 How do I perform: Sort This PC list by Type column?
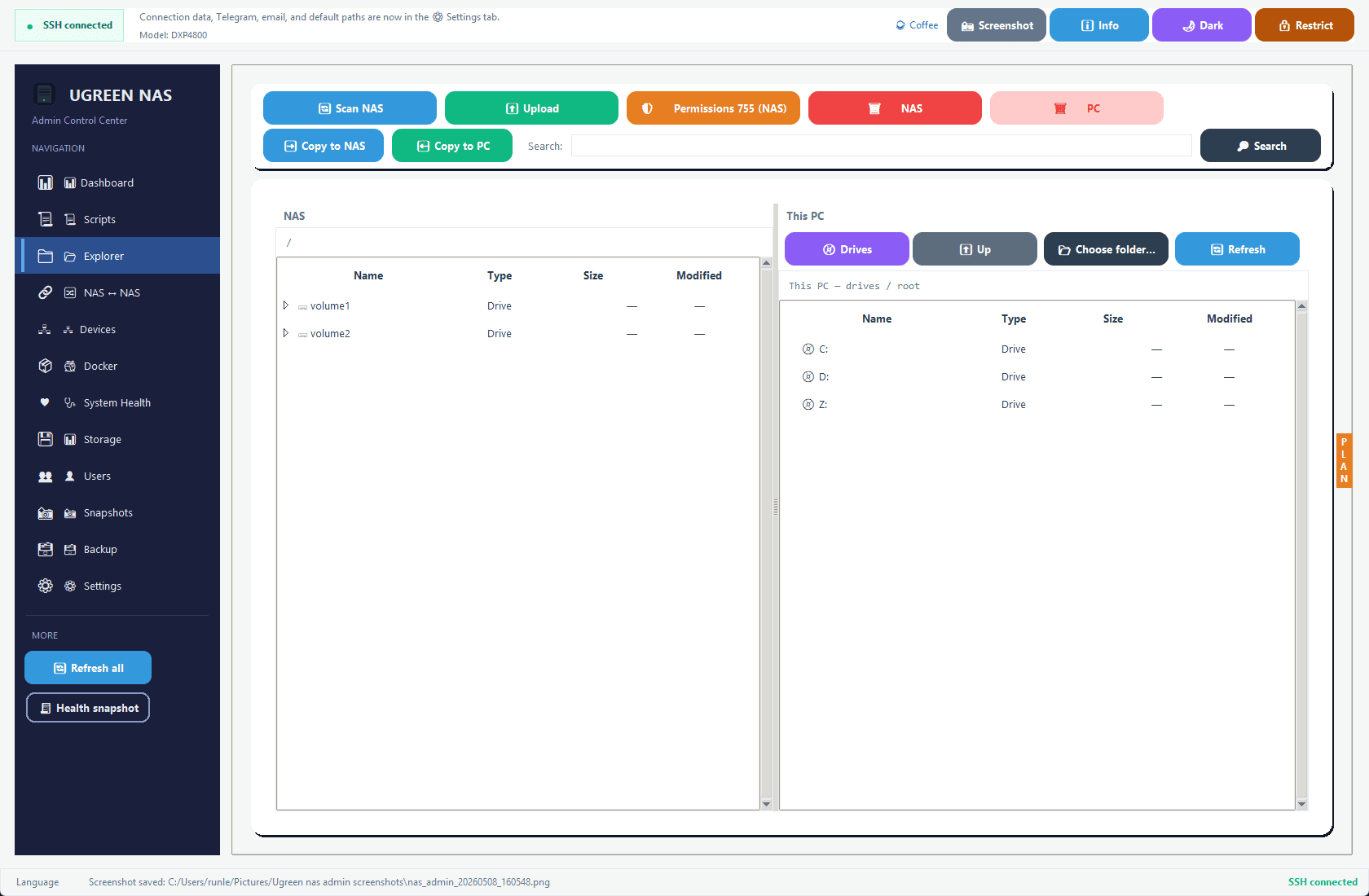click(x=1014, y=318)
